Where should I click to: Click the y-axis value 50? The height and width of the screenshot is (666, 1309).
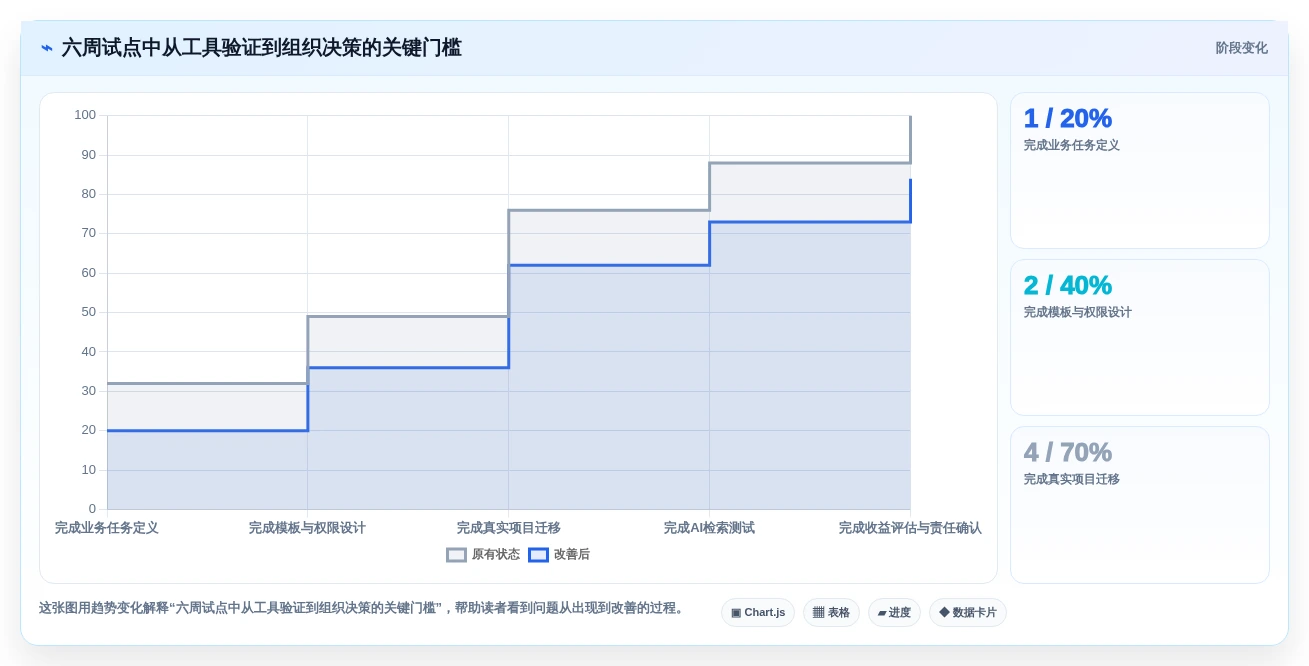(x=89, y=312)
